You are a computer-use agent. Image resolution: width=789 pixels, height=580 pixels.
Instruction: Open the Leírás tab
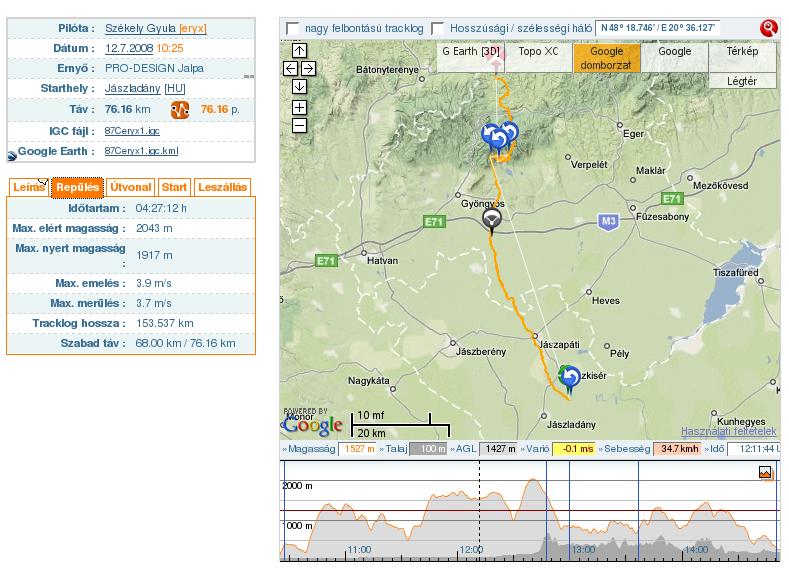tap(29, 187)
